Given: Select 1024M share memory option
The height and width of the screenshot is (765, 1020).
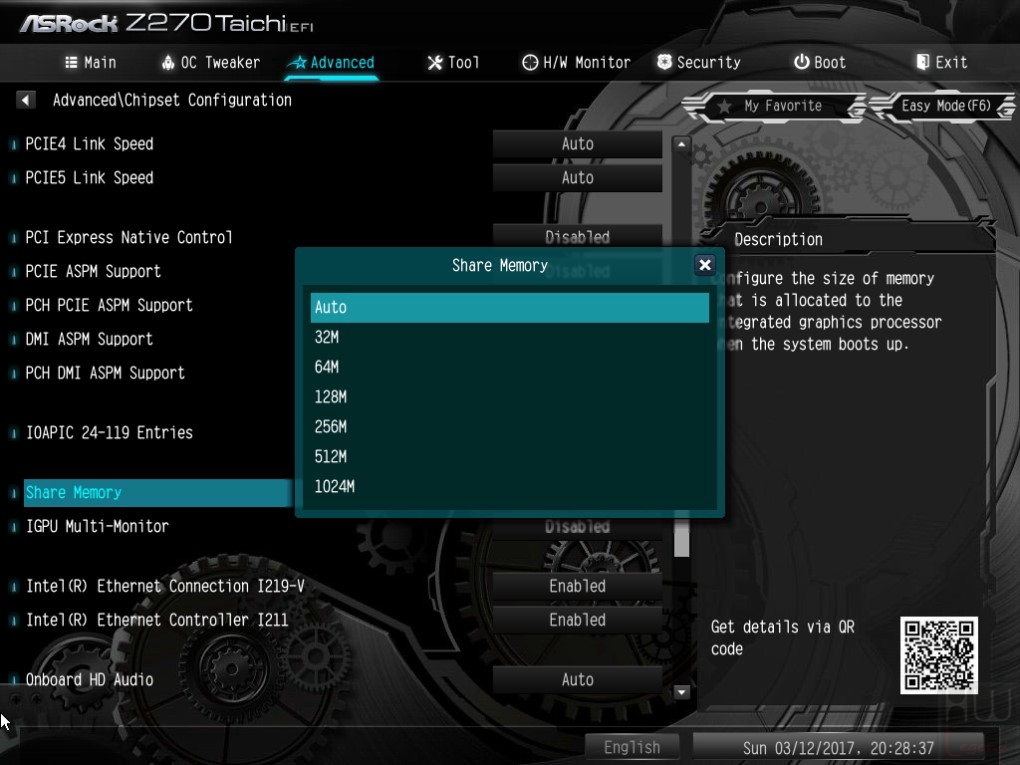Looking at the screenshot, I should click(x=509, y=487).
